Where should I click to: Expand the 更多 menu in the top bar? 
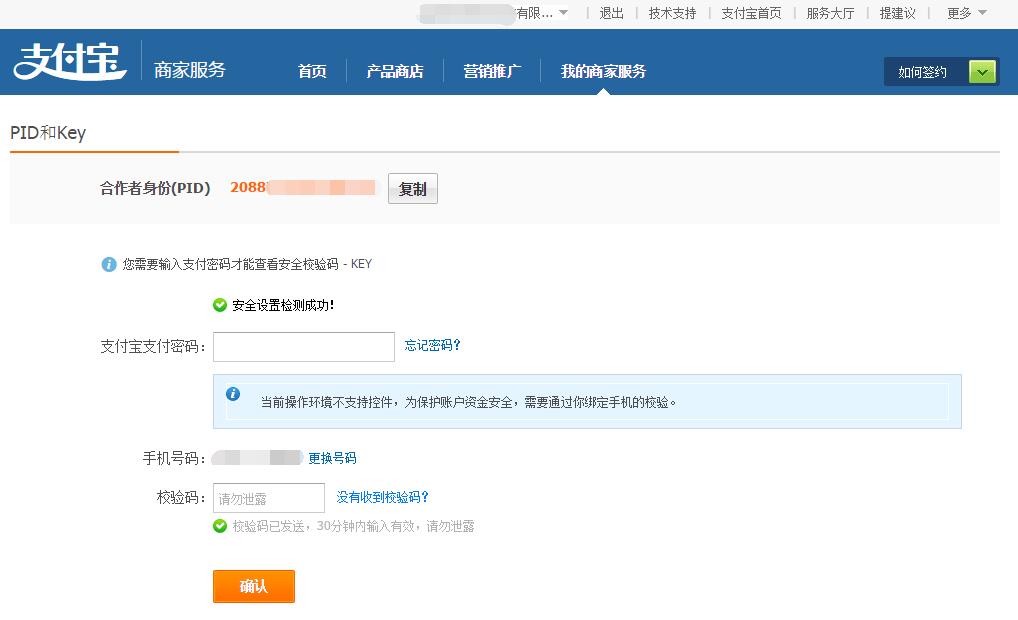tap(966, 13)
